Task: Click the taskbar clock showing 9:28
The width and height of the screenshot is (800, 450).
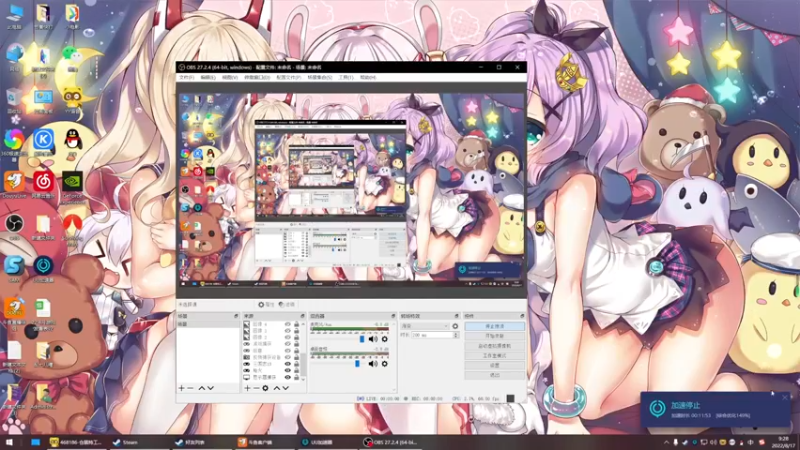Action: [783, 442]
